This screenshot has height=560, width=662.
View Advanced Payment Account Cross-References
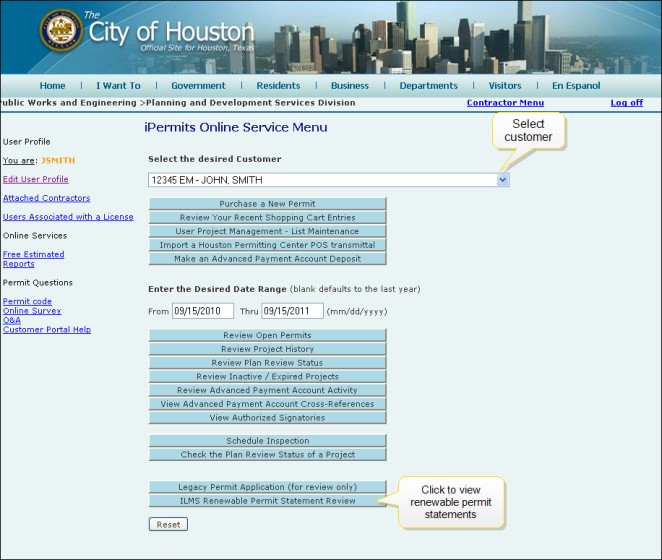[267, 404]
